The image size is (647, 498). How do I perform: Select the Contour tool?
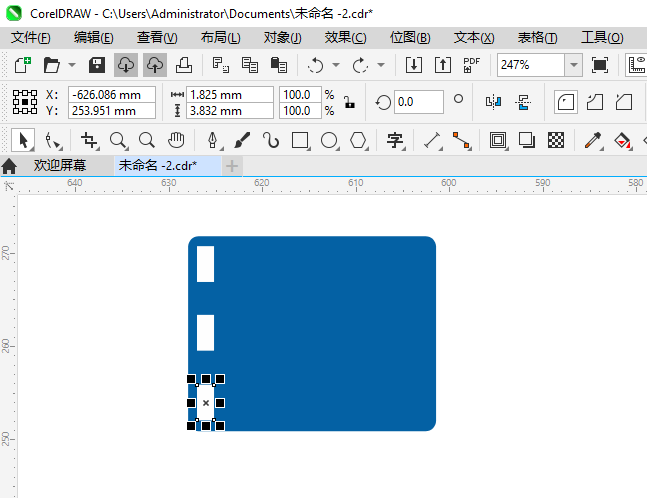coord(498,140)
